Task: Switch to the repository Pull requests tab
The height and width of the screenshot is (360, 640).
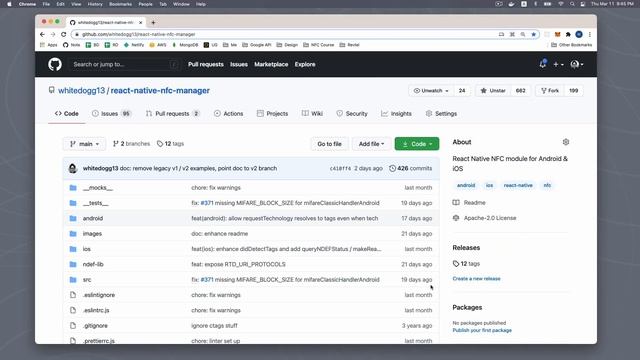Action: (173, 113)
